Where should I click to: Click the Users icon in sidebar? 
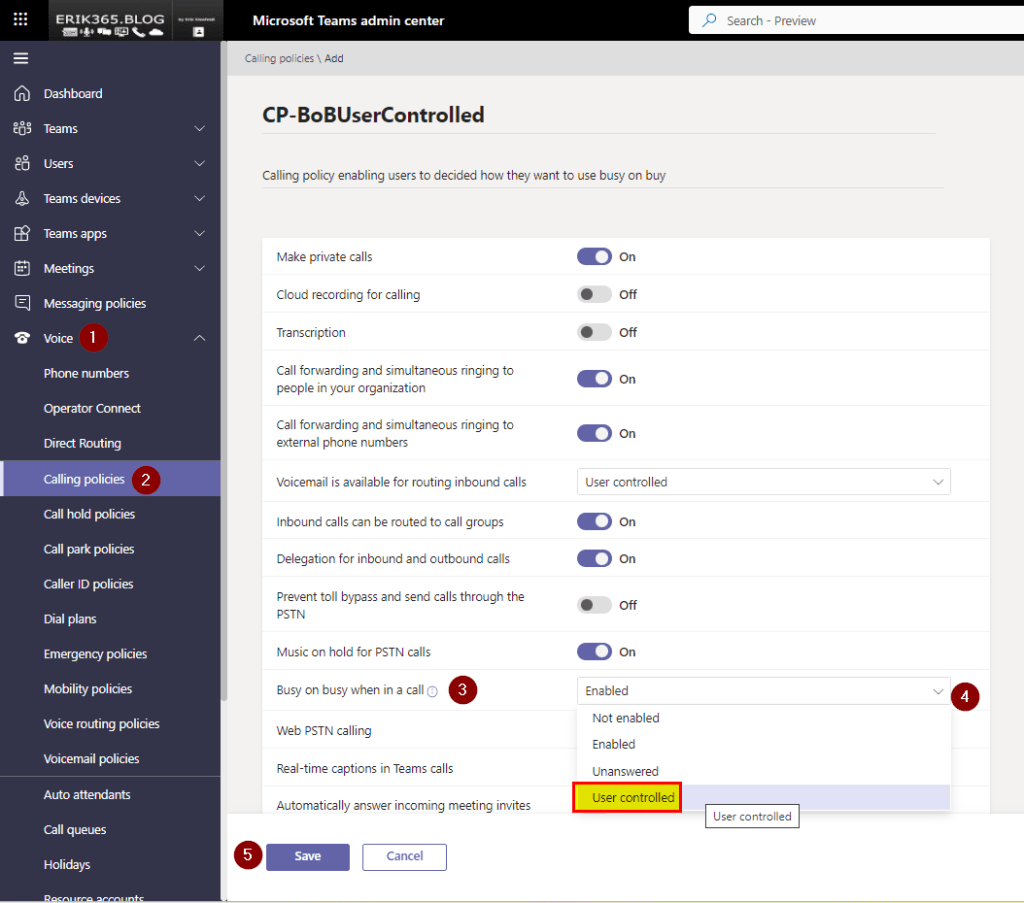(22, 164)
